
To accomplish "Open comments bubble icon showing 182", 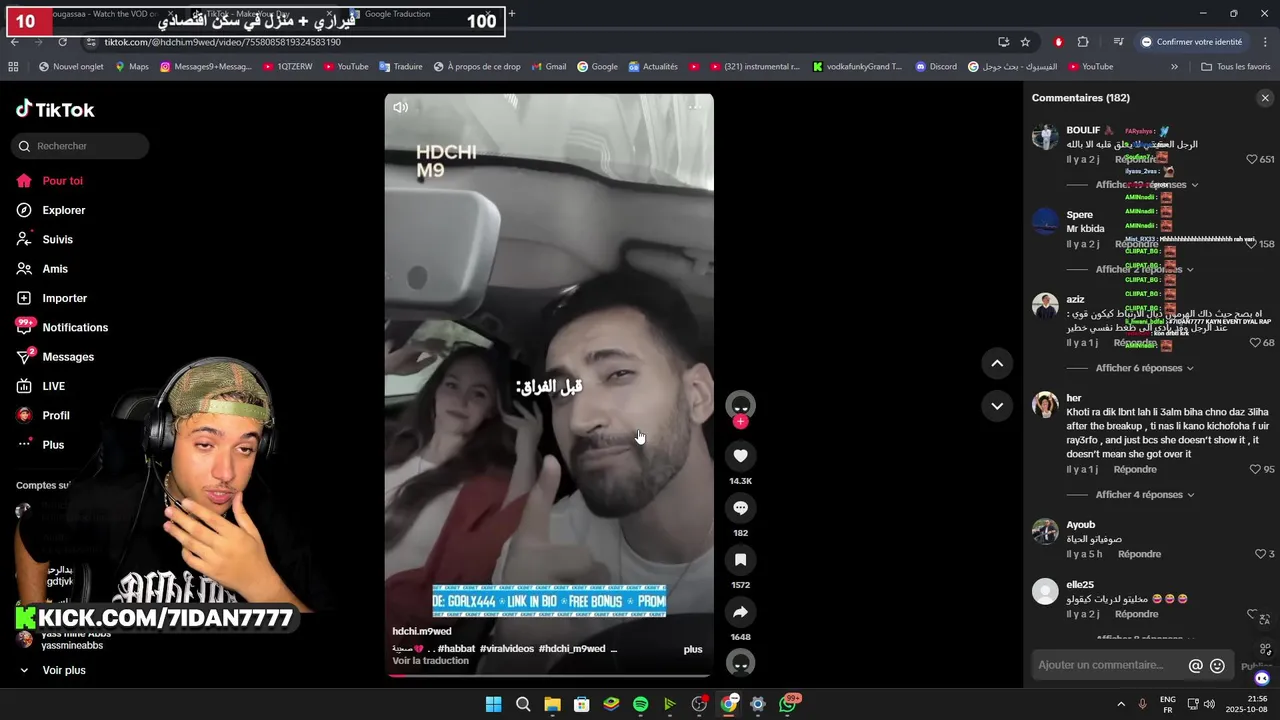I will pyautogui.click(x=740, y=508).
